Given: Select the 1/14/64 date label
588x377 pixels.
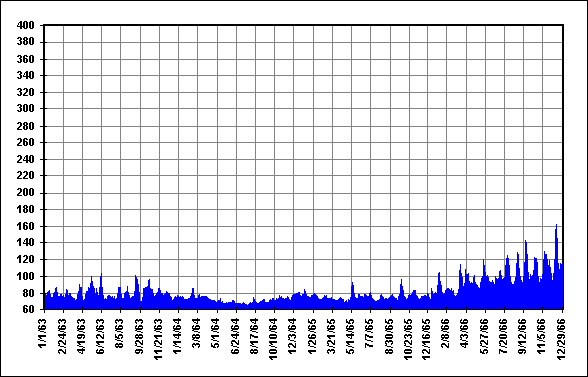Looking at the screenshot, I should point(177,336).
